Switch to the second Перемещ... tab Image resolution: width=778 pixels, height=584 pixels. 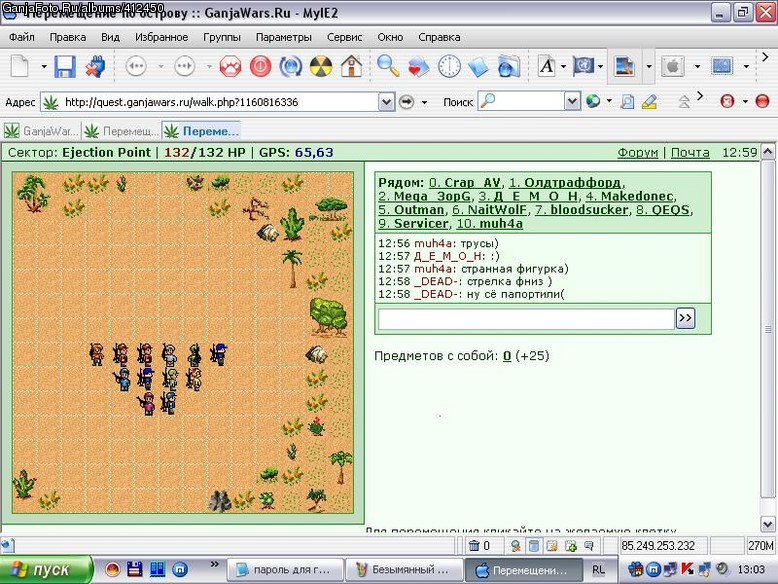click(121, 131)
